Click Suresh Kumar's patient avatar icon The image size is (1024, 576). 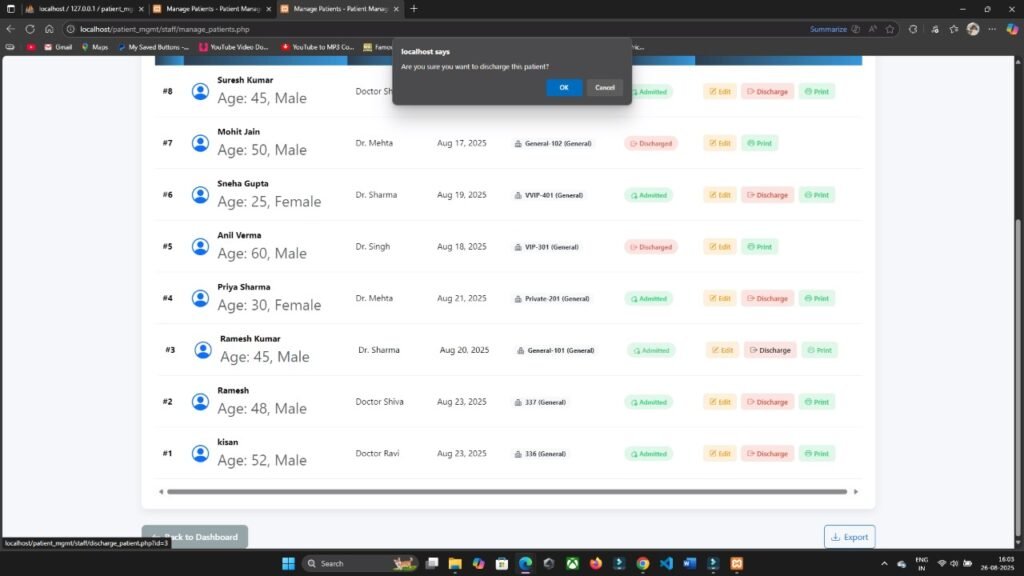pos(200,91)
